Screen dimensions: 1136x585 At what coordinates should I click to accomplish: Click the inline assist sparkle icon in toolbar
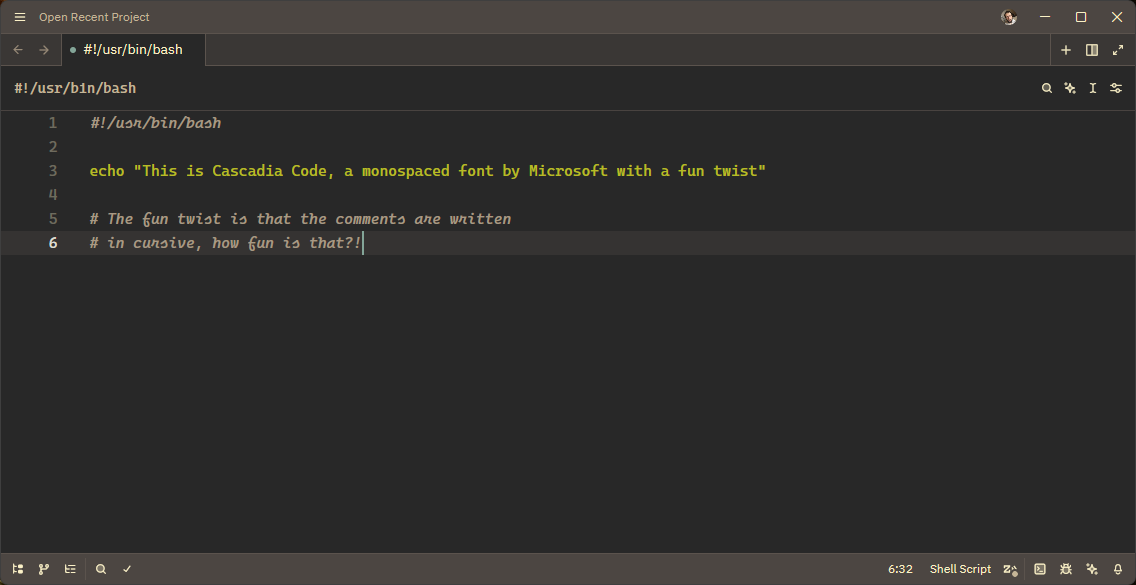1070,88
